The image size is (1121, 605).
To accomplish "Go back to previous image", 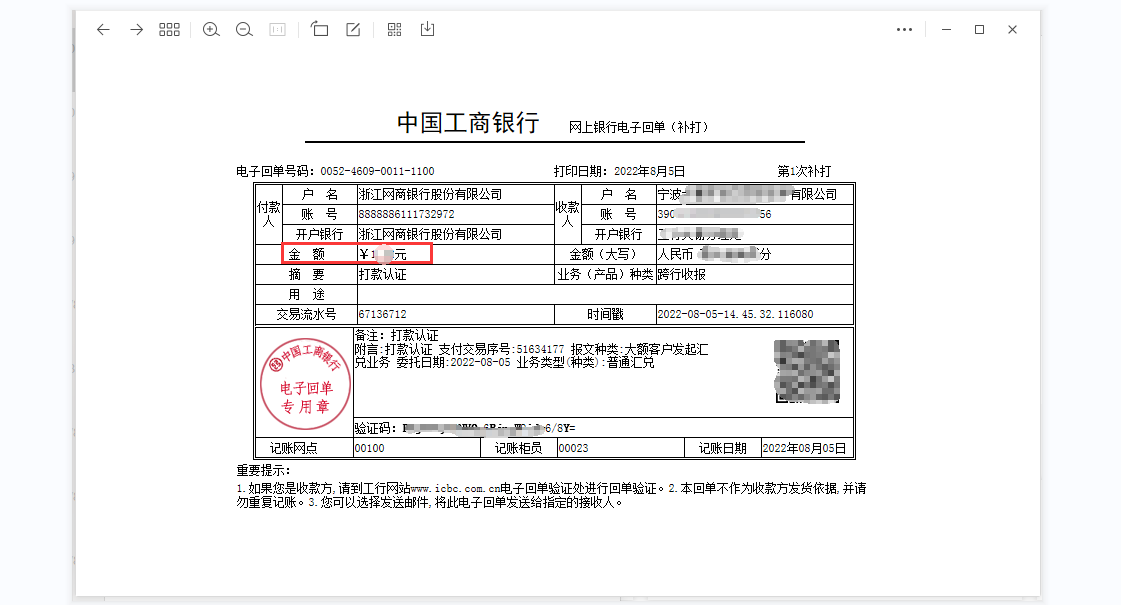I will 103,29.
